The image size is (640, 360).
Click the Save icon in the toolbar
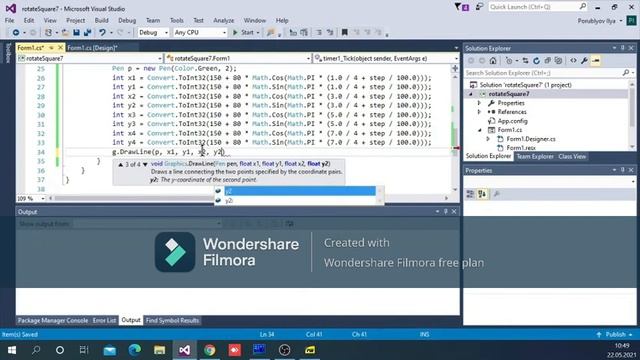(76, 32)
